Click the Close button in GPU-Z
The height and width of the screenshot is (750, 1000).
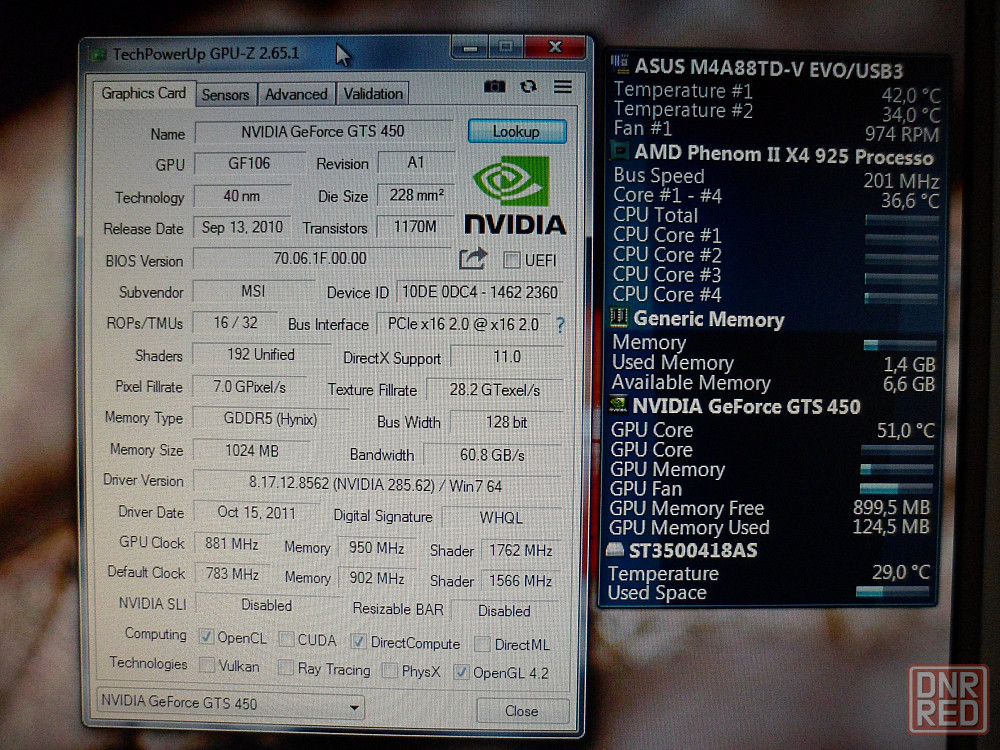[522, 710]
